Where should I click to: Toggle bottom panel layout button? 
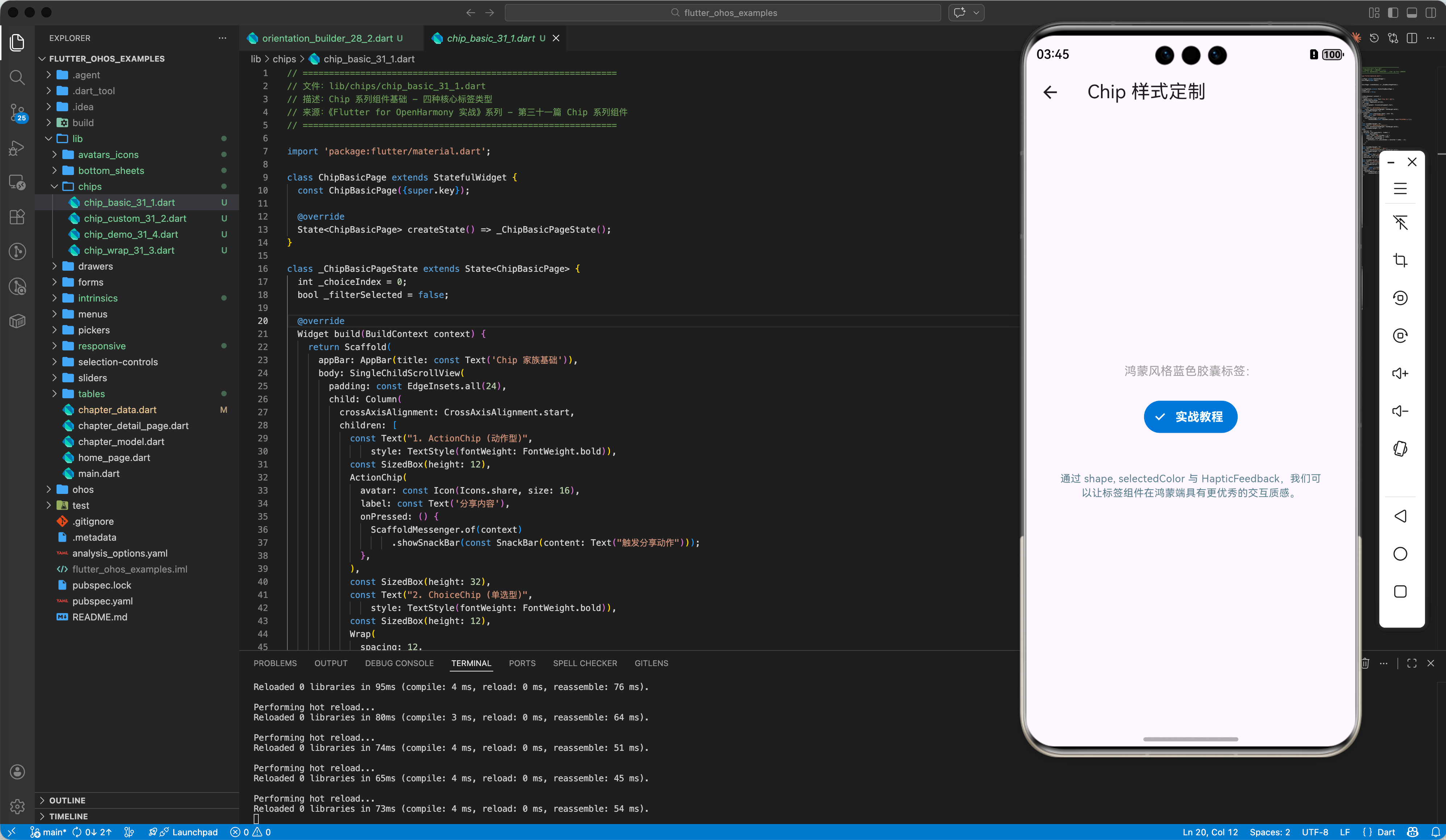pos(1412,13)
